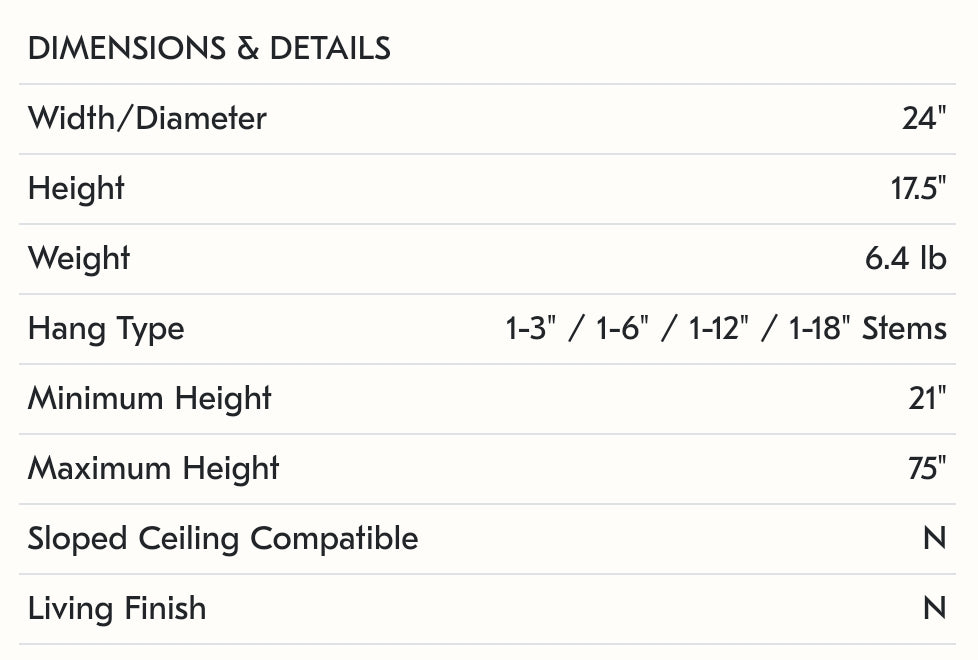
Task: Click the 17.5" height value
Action: [918, 189]
